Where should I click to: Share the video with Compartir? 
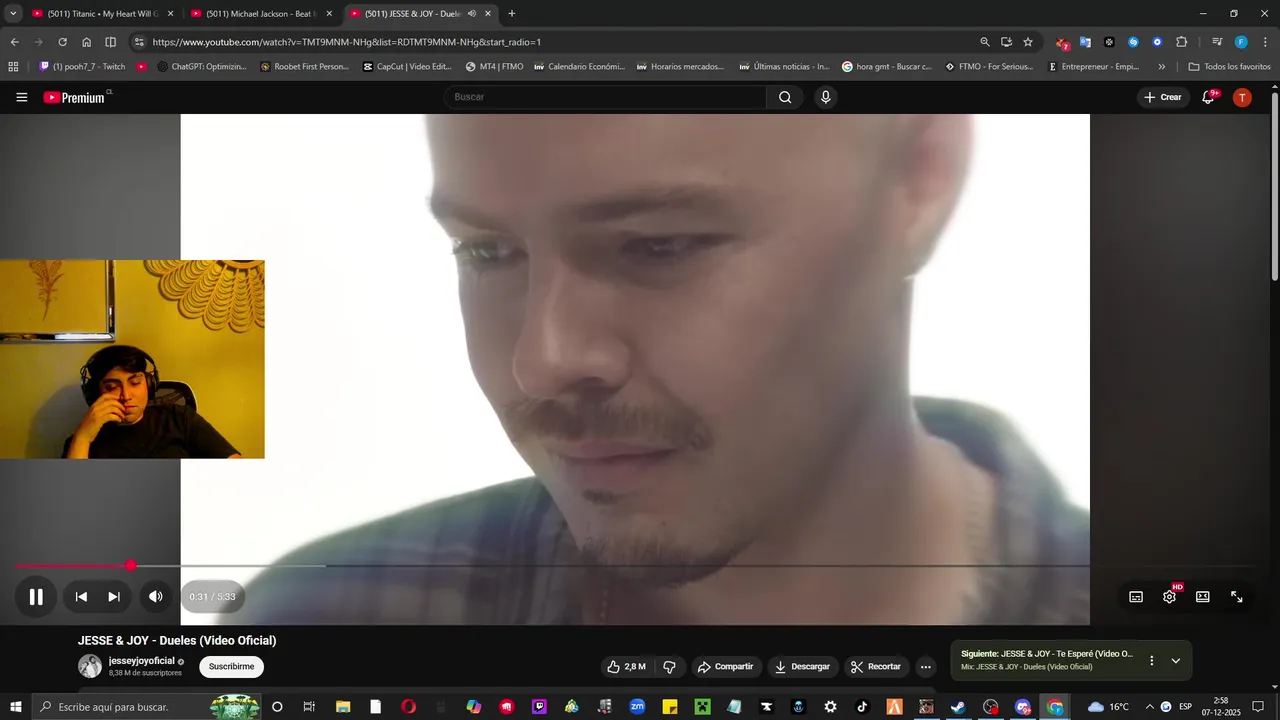tap(725, 666)
